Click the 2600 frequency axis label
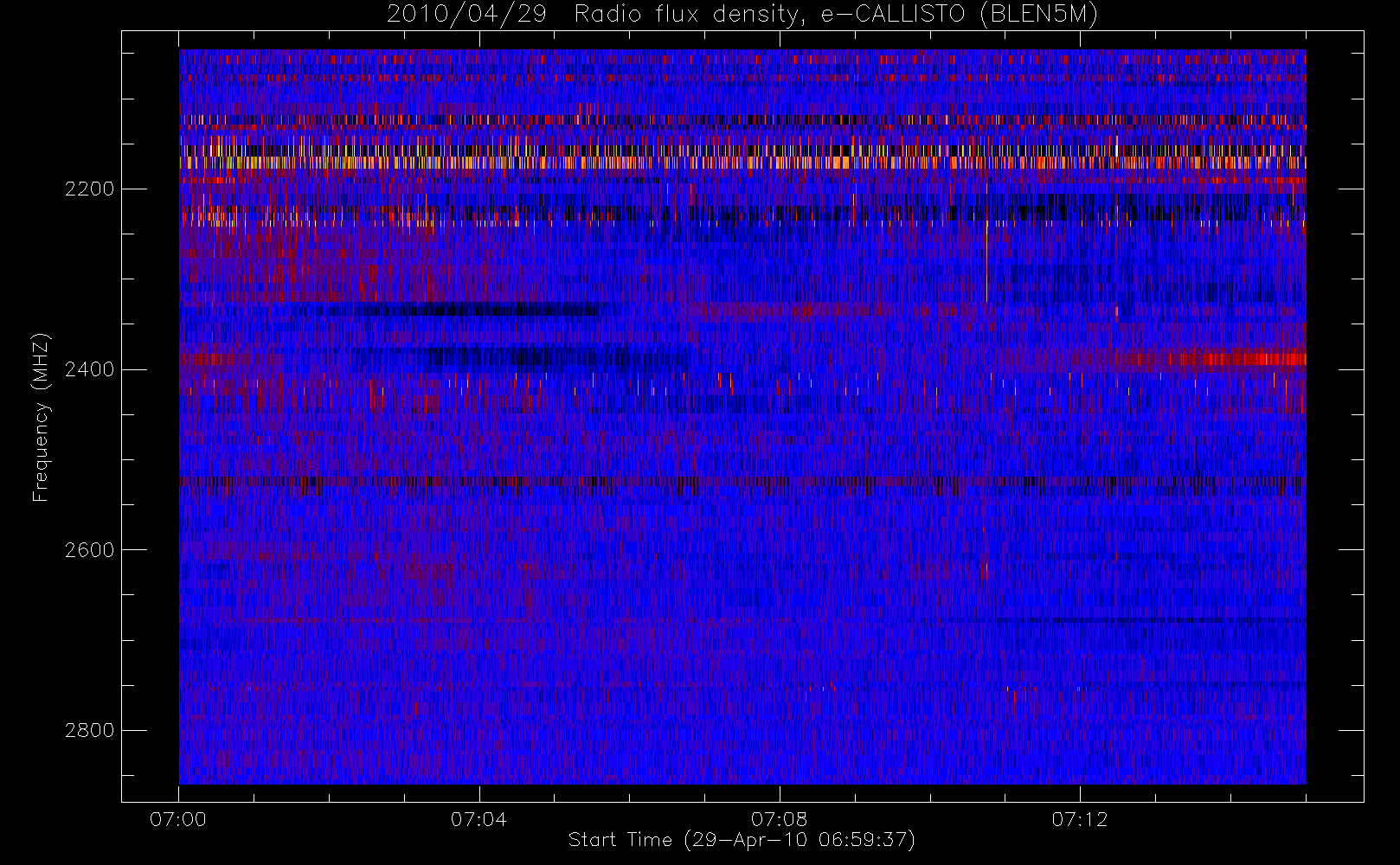Screen dimensions: 1400x865 point(89,550)
